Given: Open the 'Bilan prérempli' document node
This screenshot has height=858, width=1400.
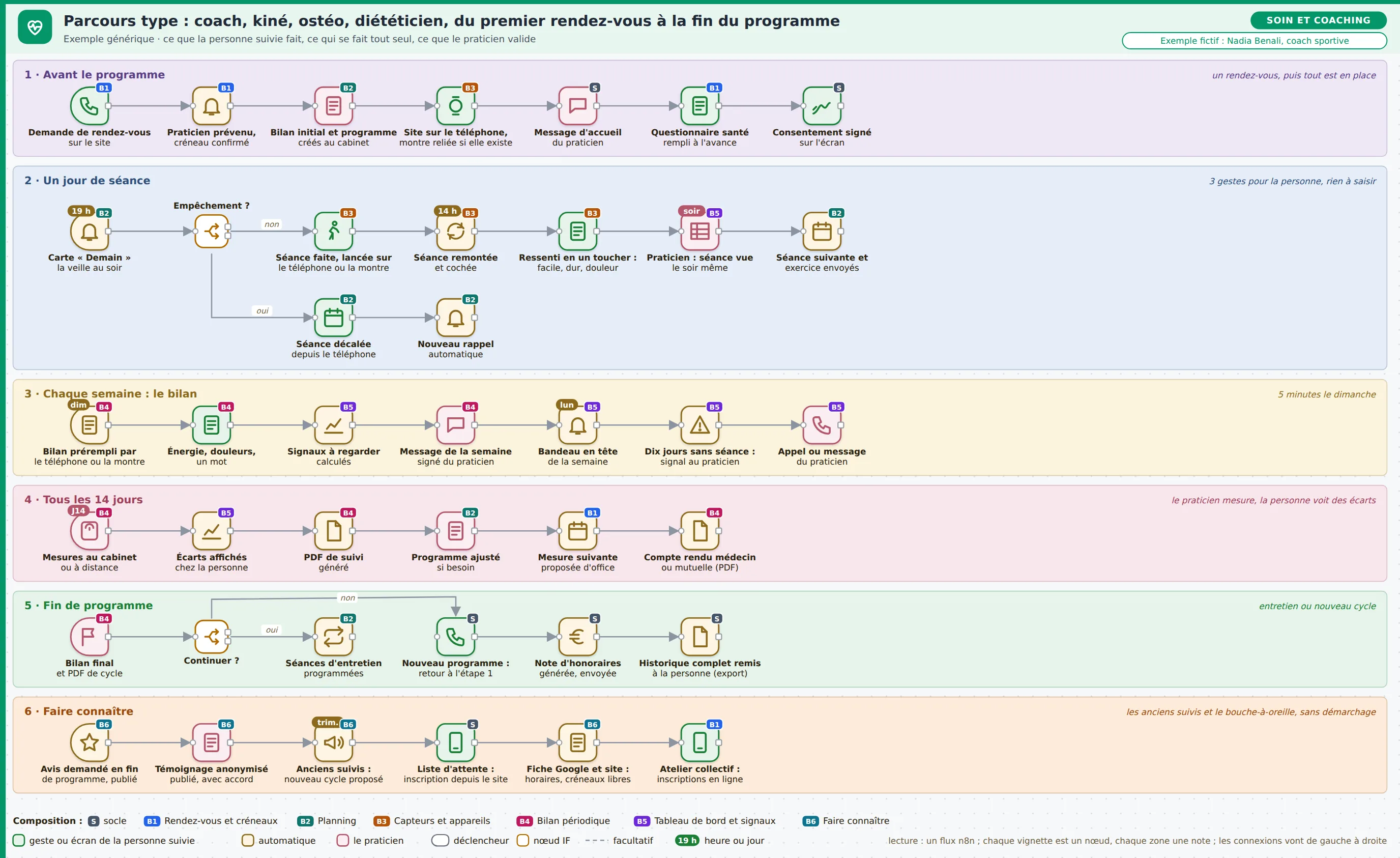Looking at the screenshot, I should click(x=89, y=425).
